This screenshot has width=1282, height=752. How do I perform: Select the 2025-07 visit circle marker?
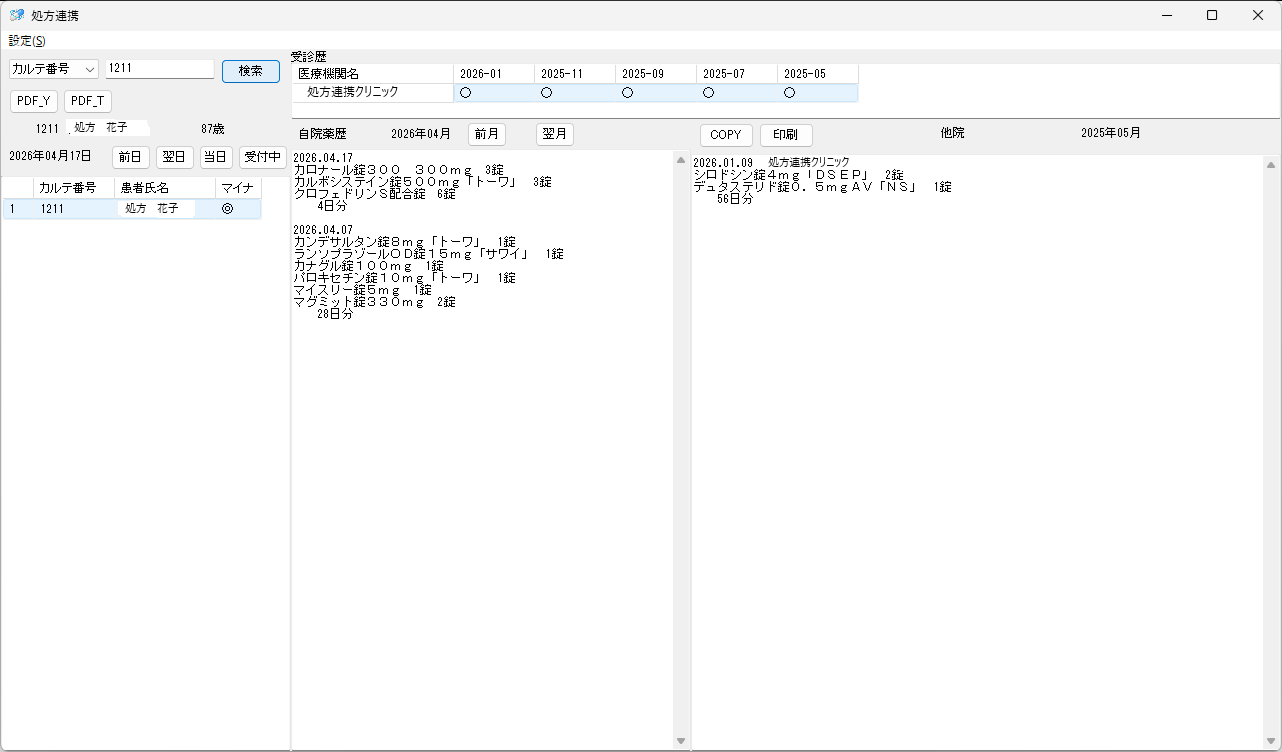pos(708,93)
